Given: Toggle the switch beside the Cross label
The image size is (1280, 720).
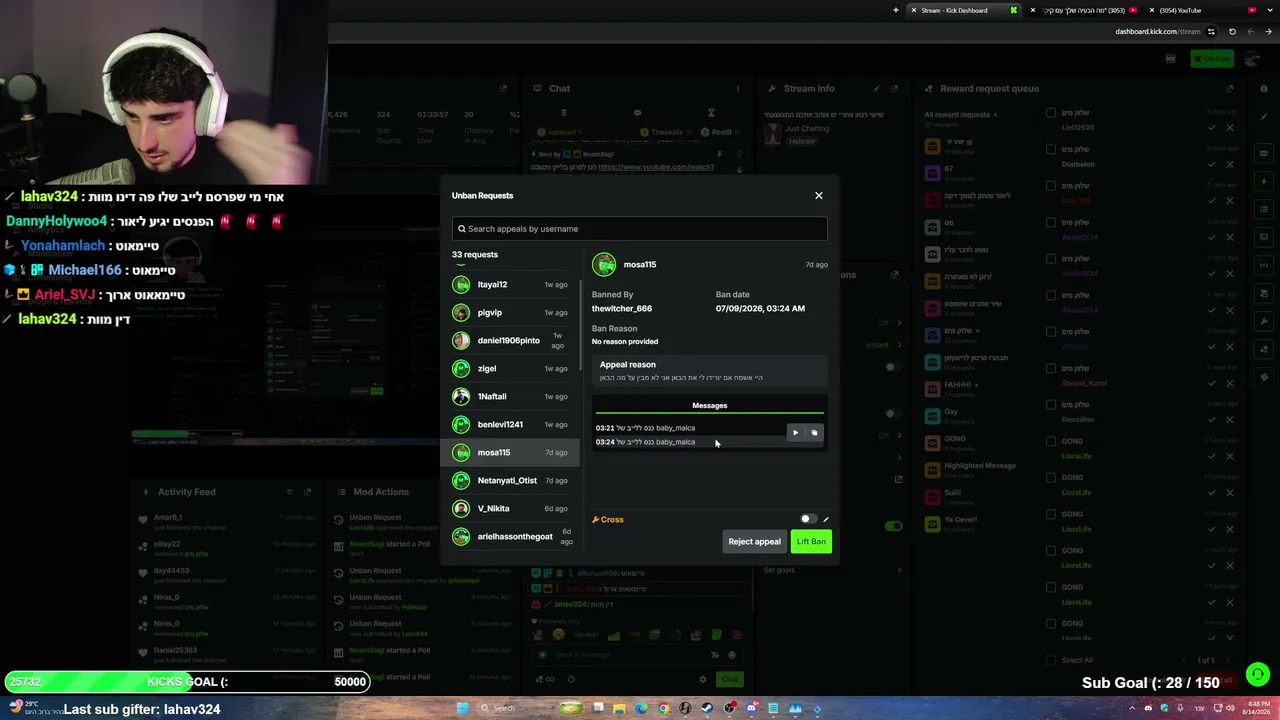Looking at the screenshot, I should pyautogui.click(x=809, y=520).
